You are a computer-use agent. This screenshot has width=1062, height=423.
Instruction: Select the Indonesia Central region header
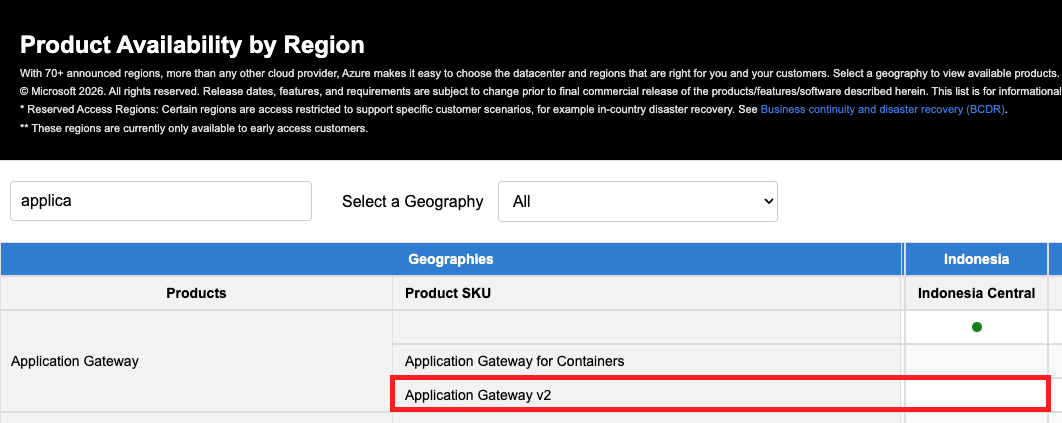pyautogui.click(x=976, y=293)
